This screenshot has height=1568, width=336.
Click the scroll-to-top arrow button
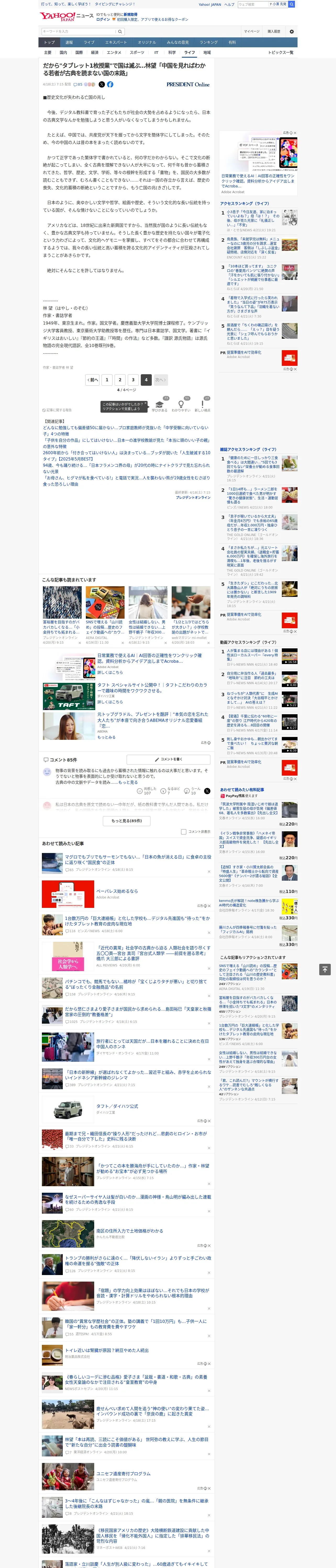pos(325,970)
